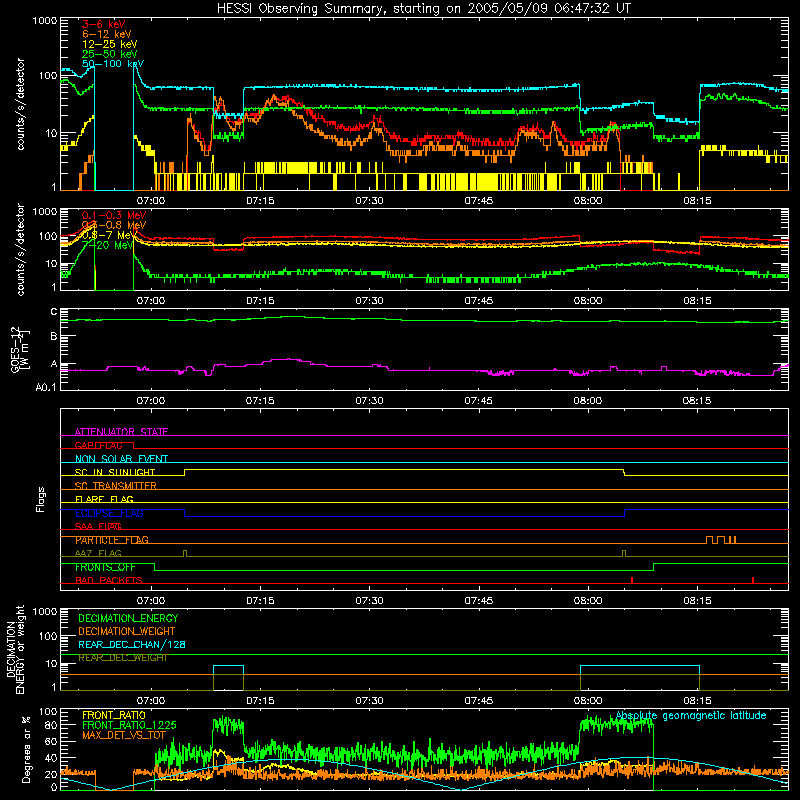Select the SAA_FLAG label
Screen dimensions: 800x800
(x=98, y=526)
